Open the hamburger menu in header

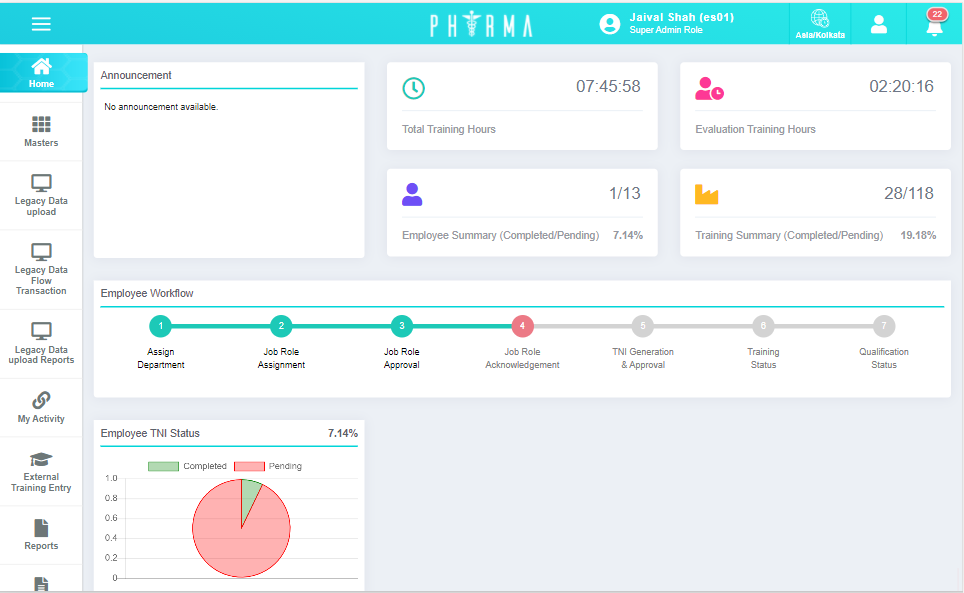[41, 24]
